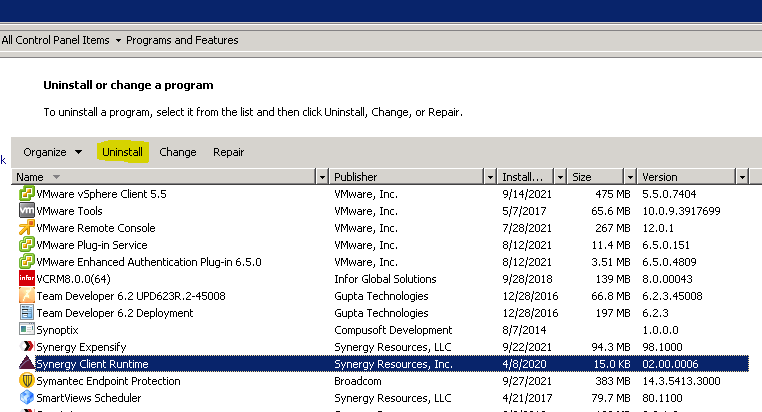Select the VMware Remote Console entry
762x412 pixels.
(x=383, y=228)
